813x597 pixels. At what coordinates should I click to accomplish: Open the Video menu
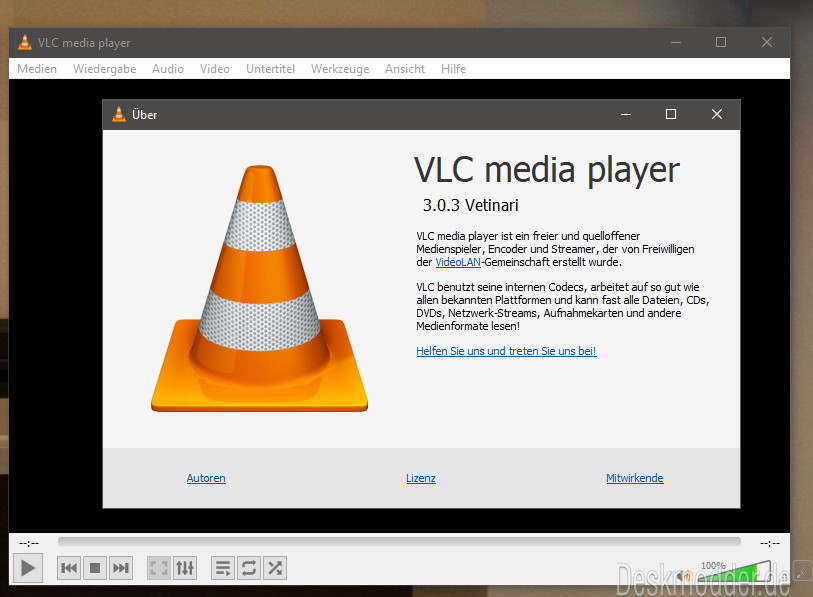(x=215, y=68)
